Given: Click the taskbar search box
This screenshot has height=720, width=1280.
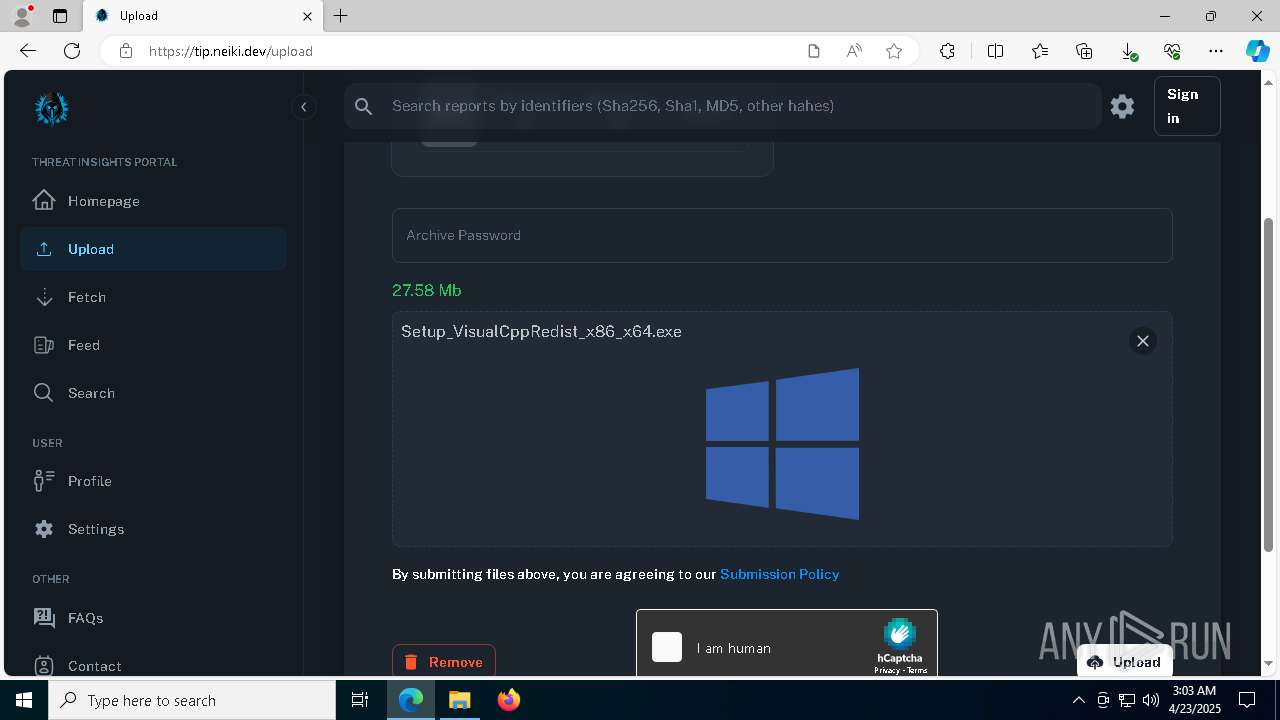Looking at the screenshot, I should [x=192, y=700].
